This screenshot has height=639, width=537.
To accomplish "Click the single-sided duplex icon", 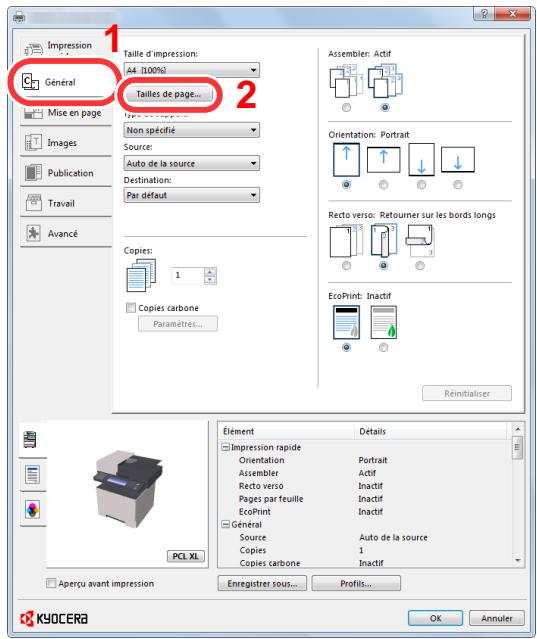I will [346, 240].
